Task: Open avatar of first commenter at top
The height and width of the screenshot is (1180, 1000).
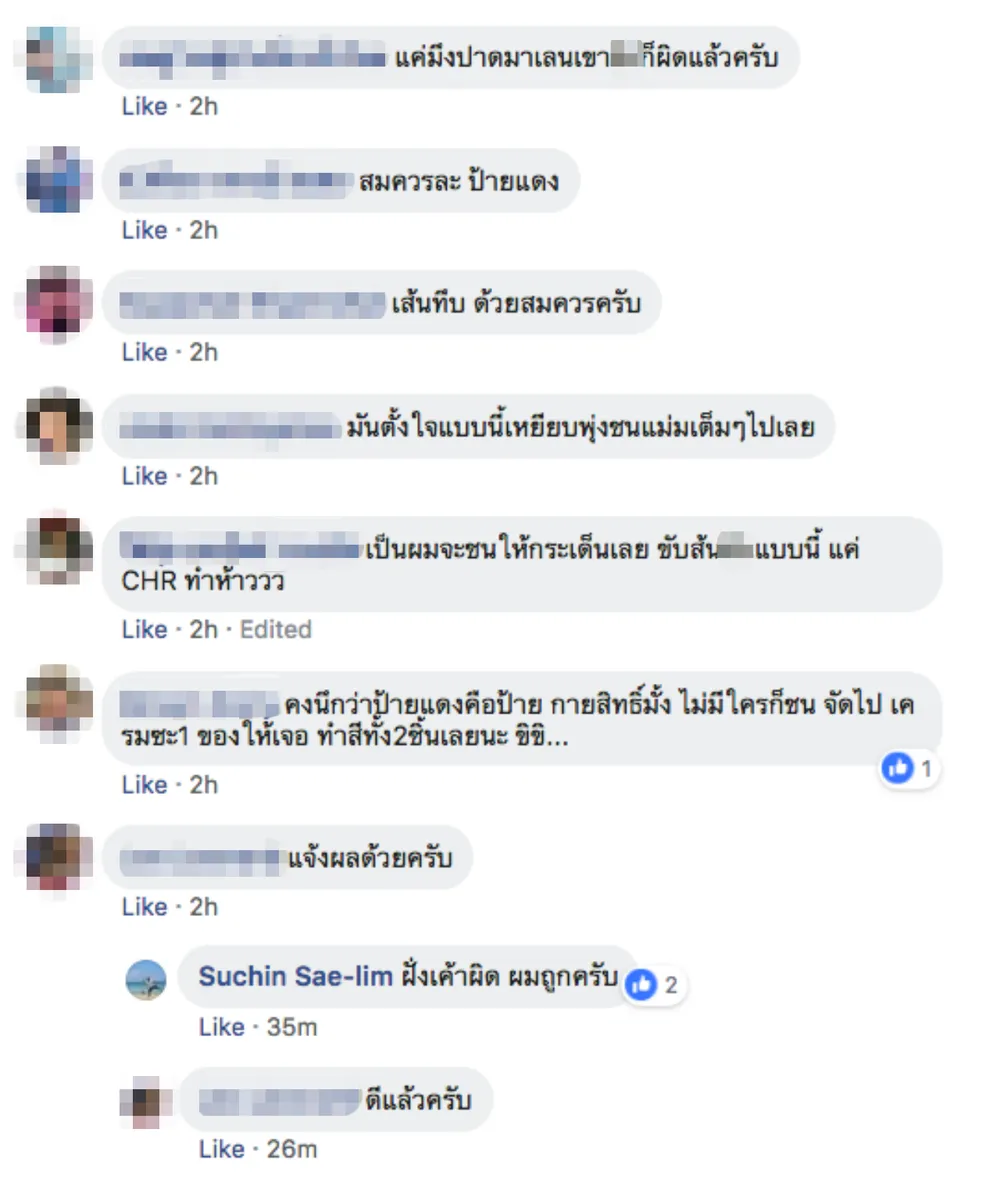Action: 54,58
